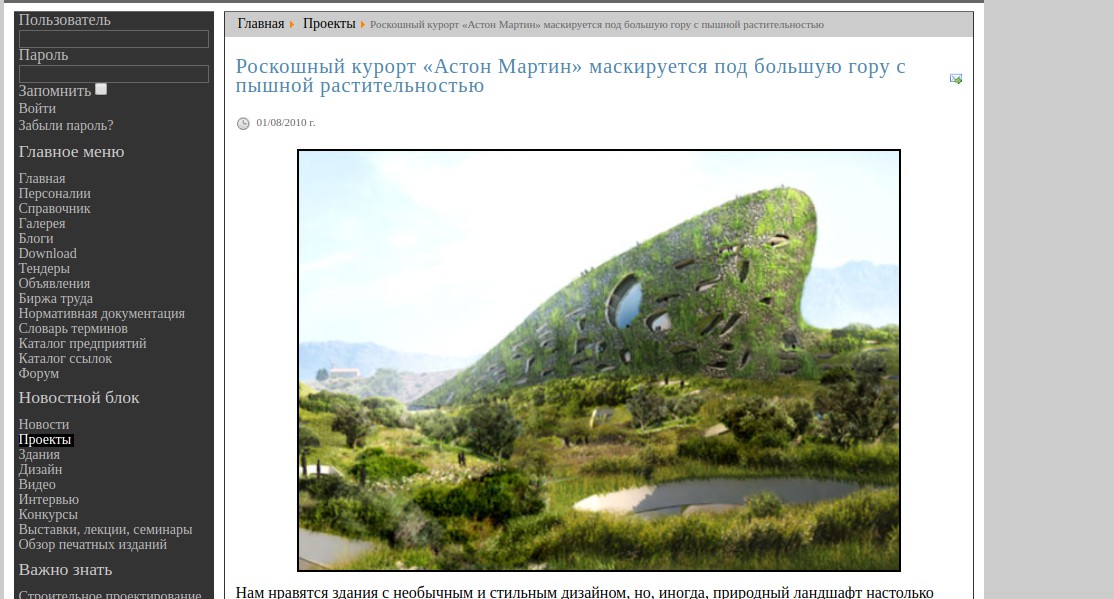
Task: Click Проекты in the breadcrumb
Action: pyautogui.click(x=329, y=23)
